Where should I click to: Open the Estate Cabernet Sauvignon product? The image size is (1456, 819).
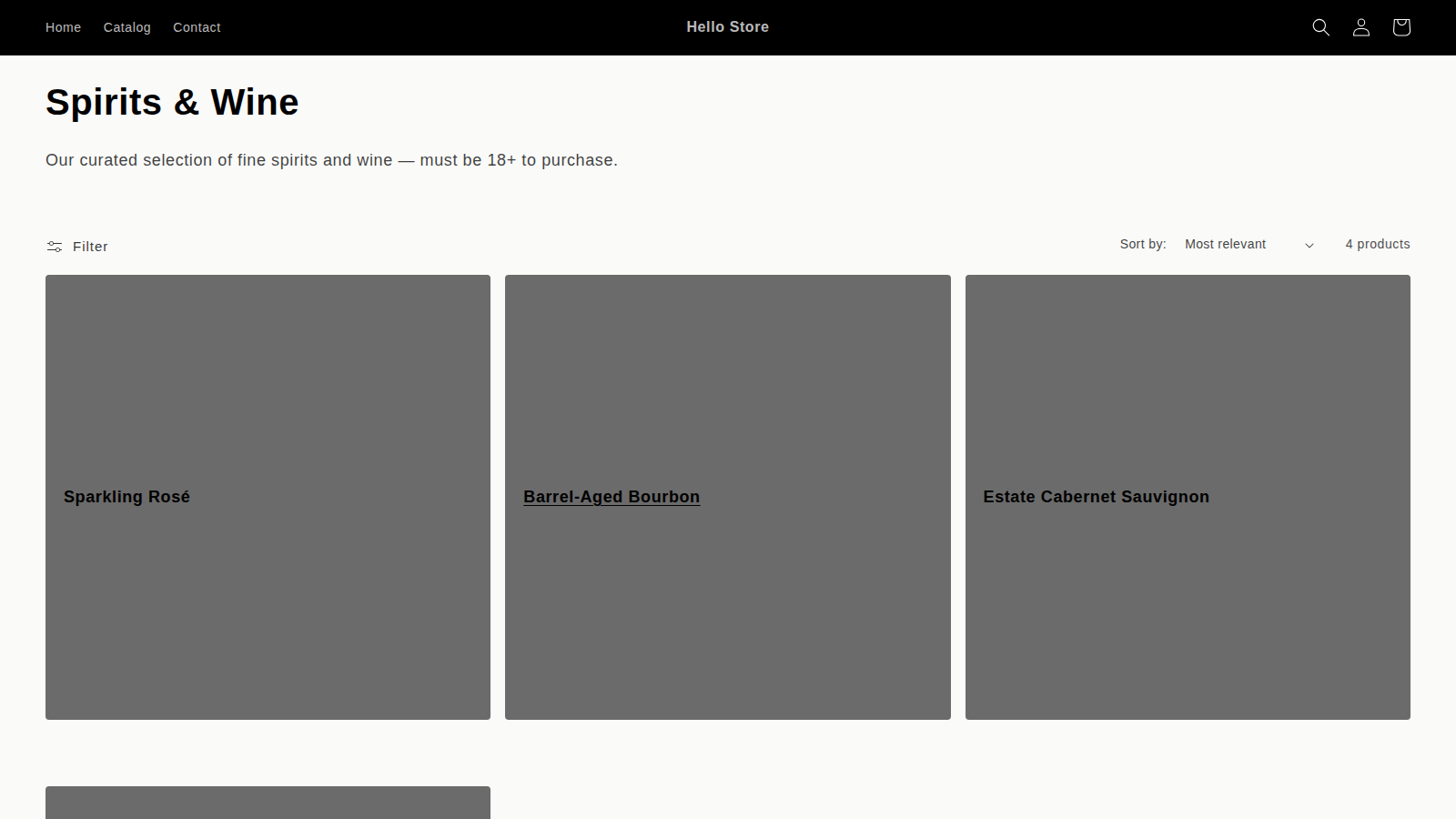point(1096,497)
